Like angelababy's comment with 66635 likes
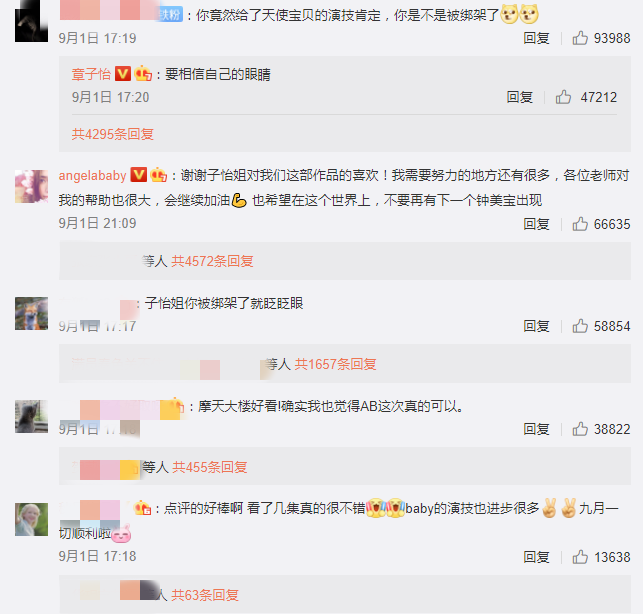643x614 pixels. tap(580, 224)
